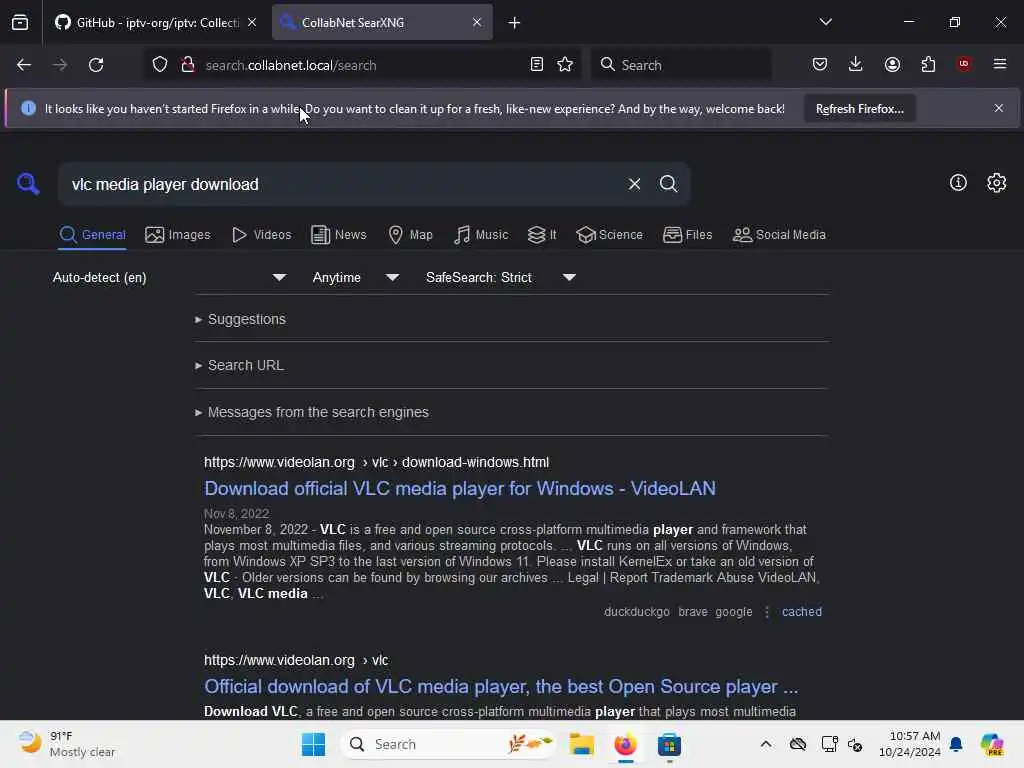The width and height of the screenshot is (1024, 768).
Task: Select the Images search category
Action: (178, 235)
